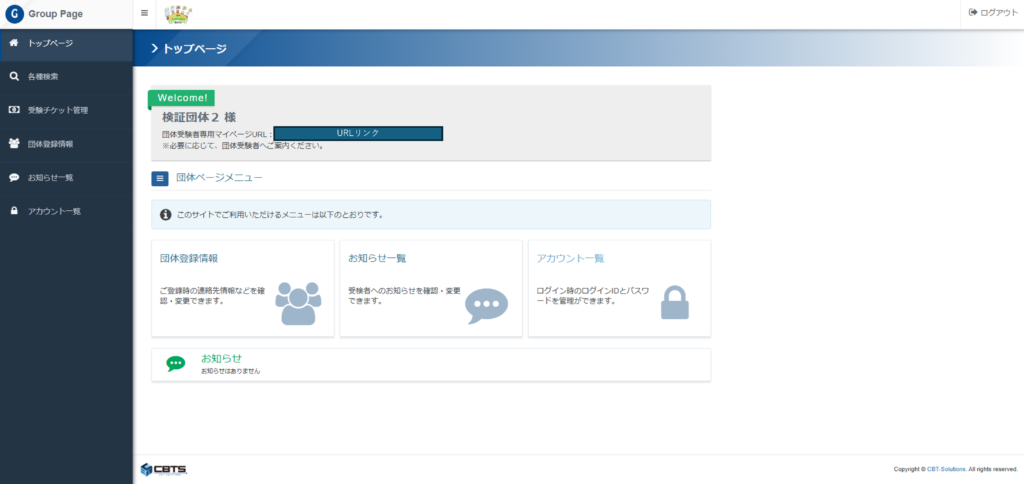Click the ログアウト logout button
This screenshot has width=1024, height=484.
click(x=992, y=13)
